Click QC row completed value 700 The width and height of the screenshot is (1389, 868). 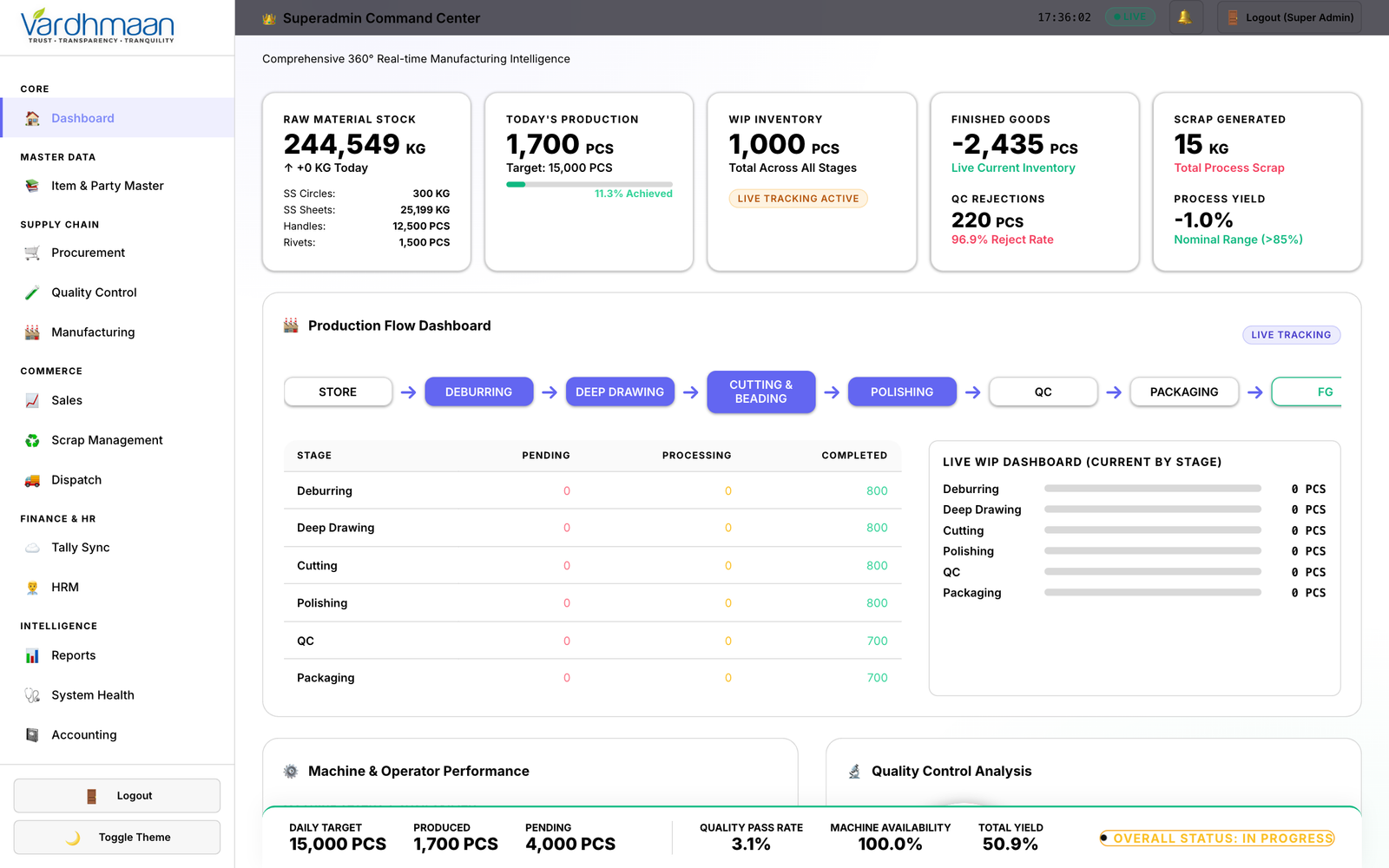pos(877,641)
